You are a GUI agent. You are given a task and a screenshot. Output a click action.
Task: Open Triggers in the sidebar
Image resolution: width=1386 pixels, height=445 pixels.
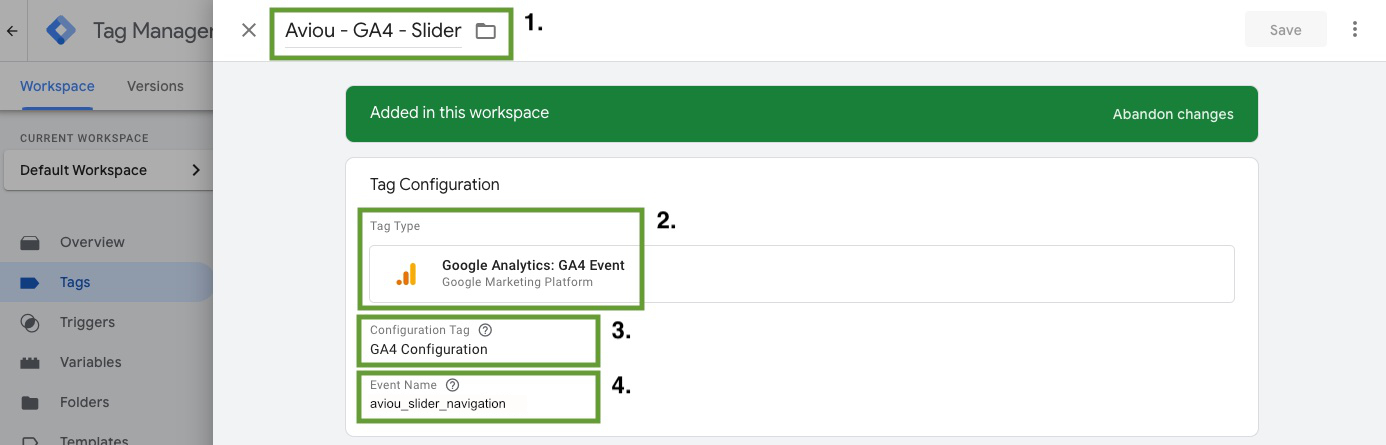point(87,322)
